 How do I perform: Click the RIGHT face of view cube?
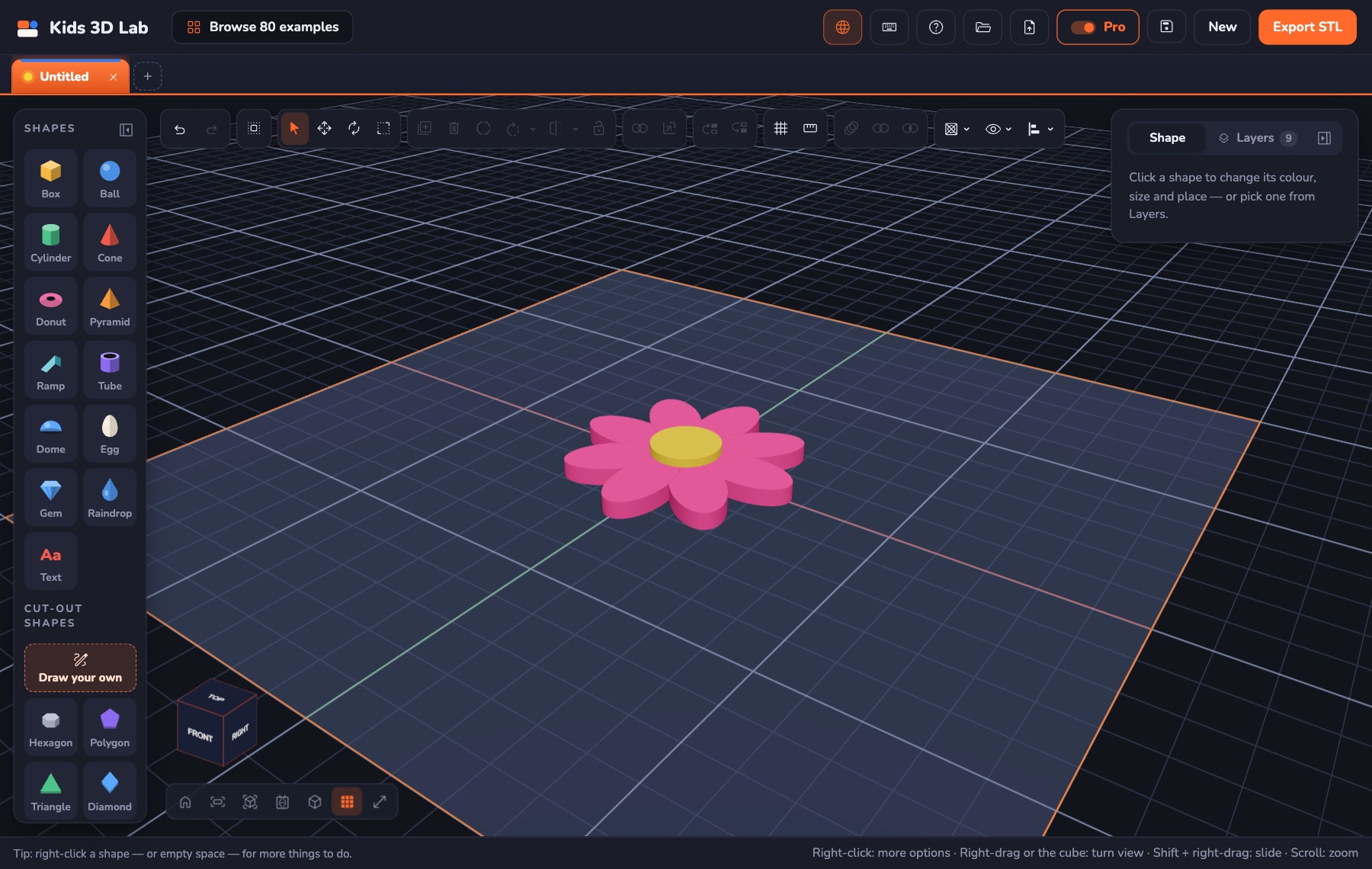tap(240, 732)
